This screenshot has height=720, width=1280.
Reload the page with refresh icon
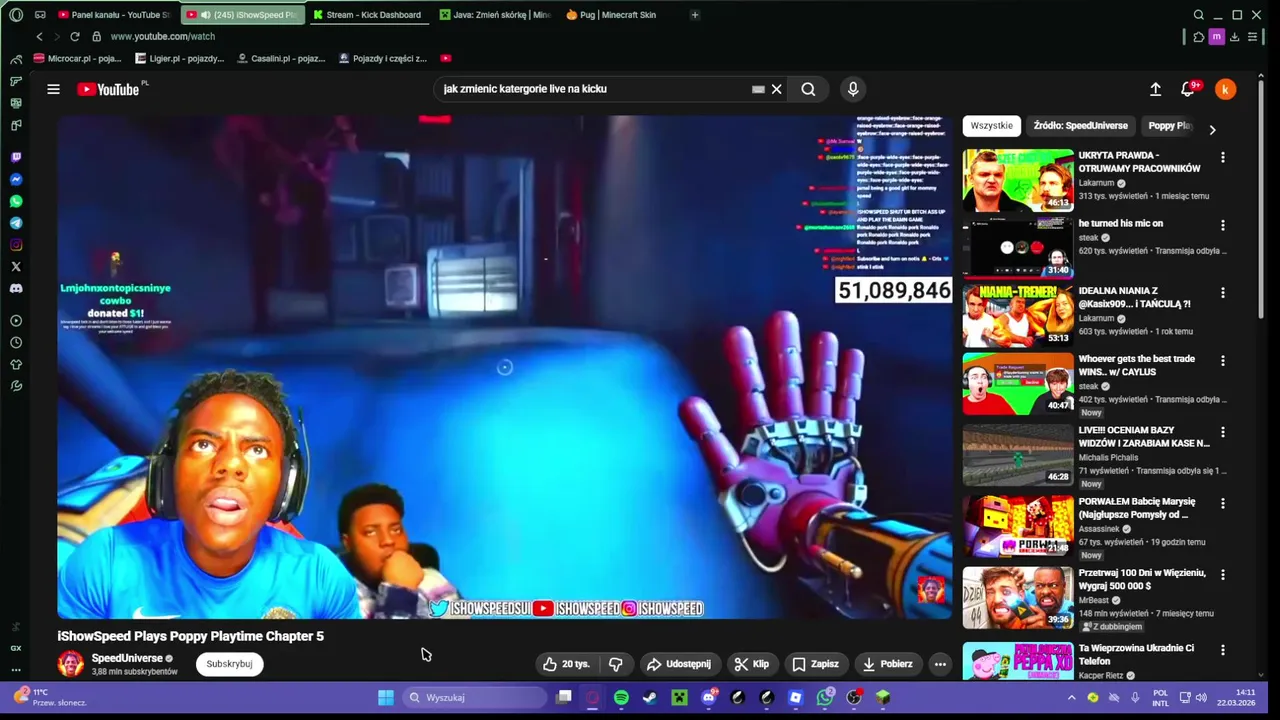pos(75,36)
